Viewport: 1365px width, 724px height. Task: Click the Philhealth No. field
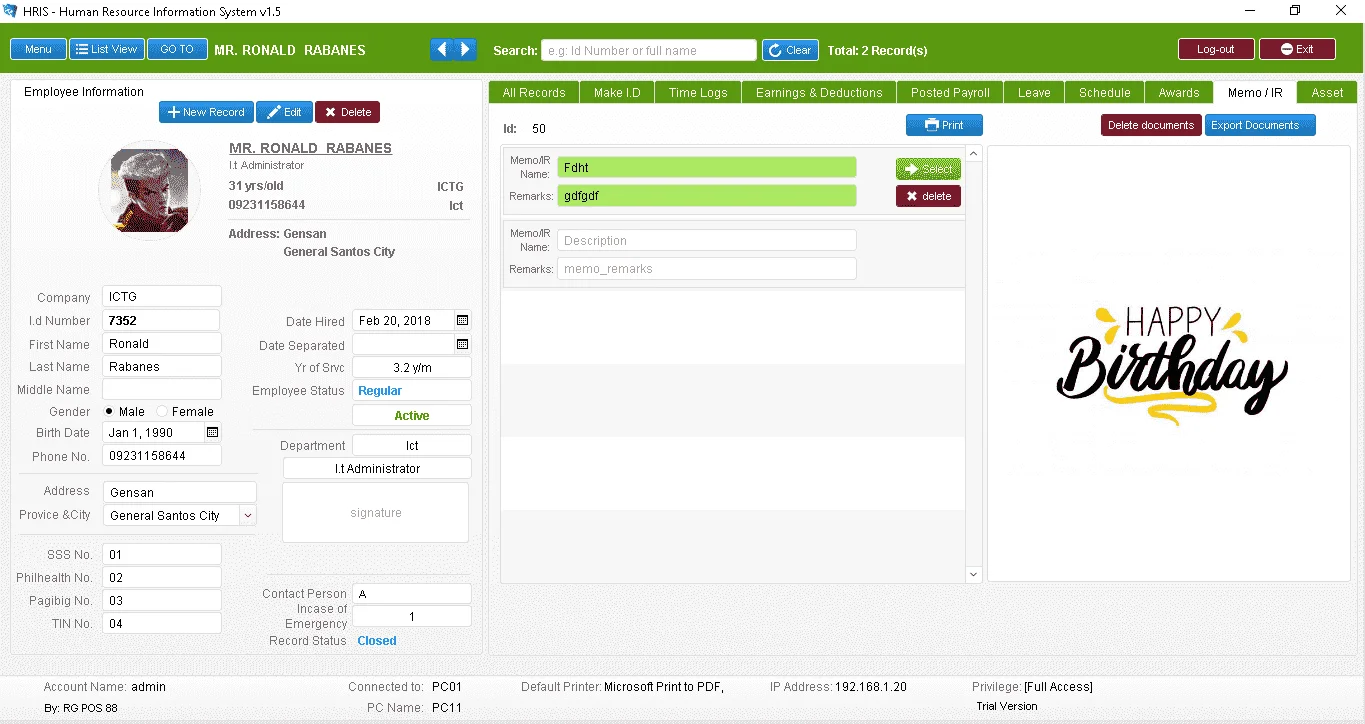tap(161, 577)
